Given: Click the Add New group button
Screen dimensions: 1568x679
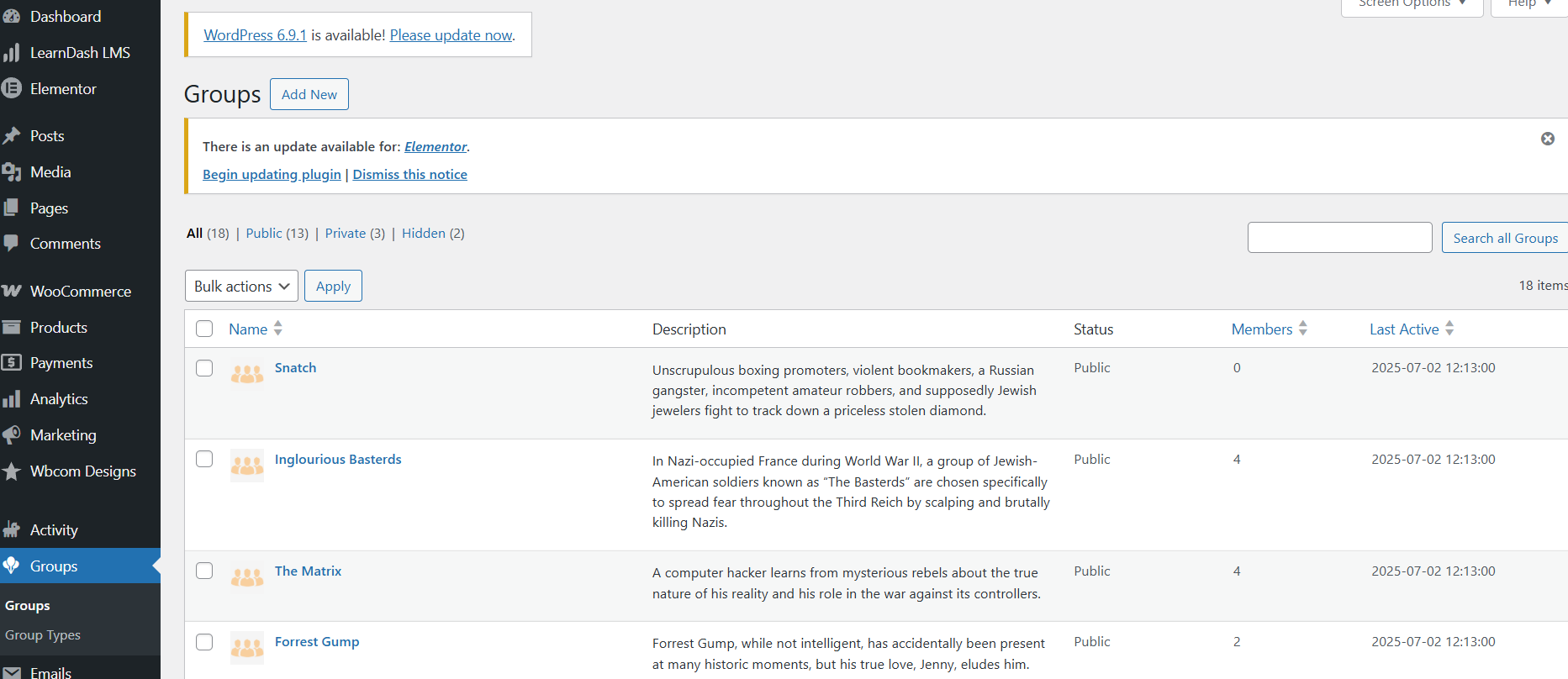Looking at the screenshot, I should [309, 94].
